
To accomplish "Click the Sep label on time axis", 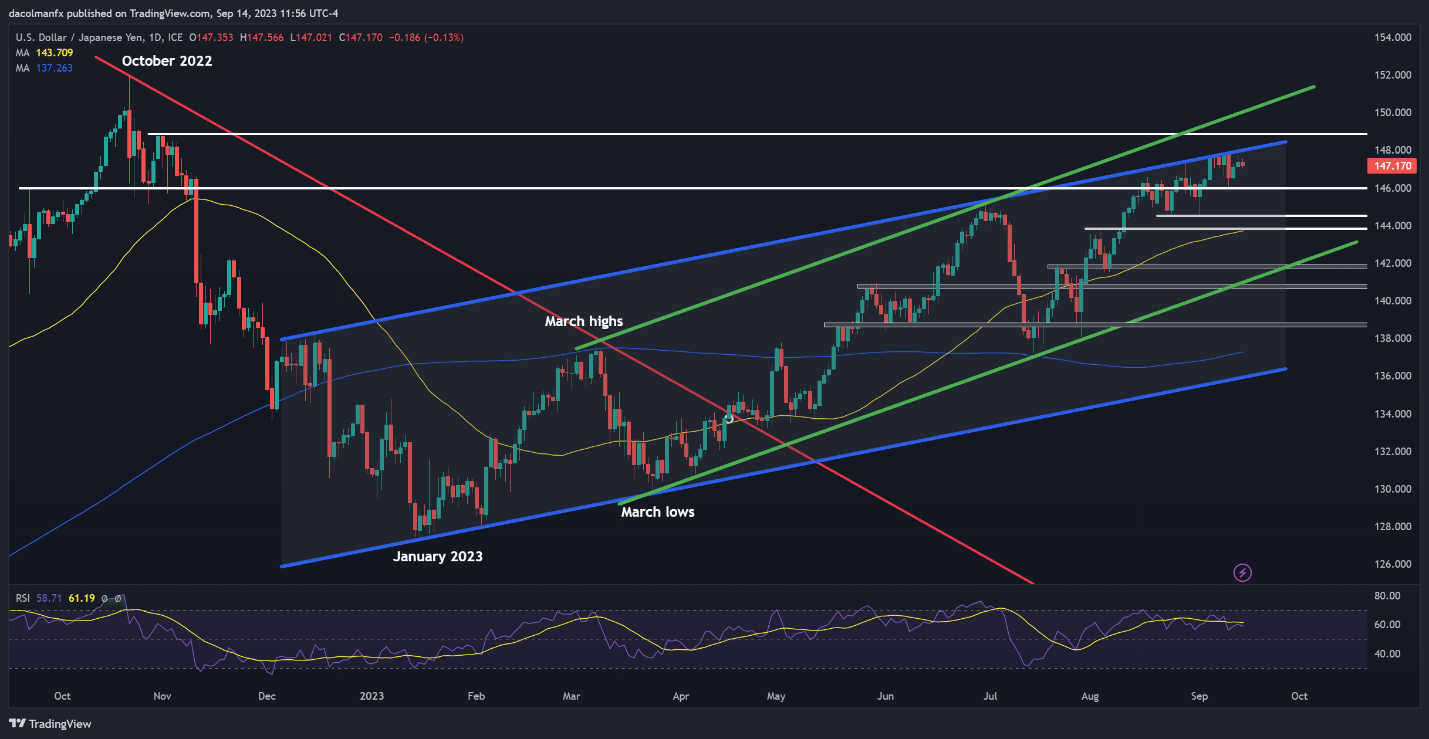I will click(x=1198, y=696).
